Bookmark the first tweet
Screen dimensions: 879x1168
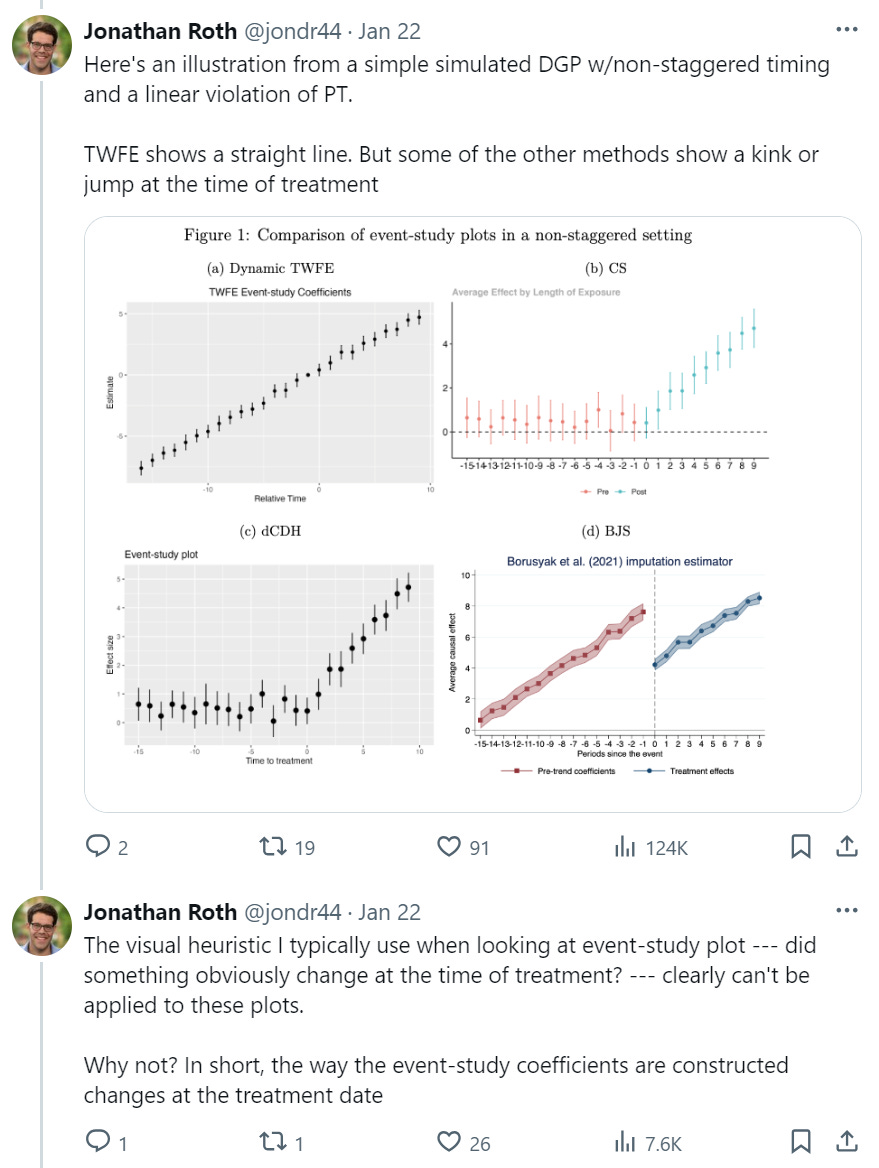tap(801, 846)
